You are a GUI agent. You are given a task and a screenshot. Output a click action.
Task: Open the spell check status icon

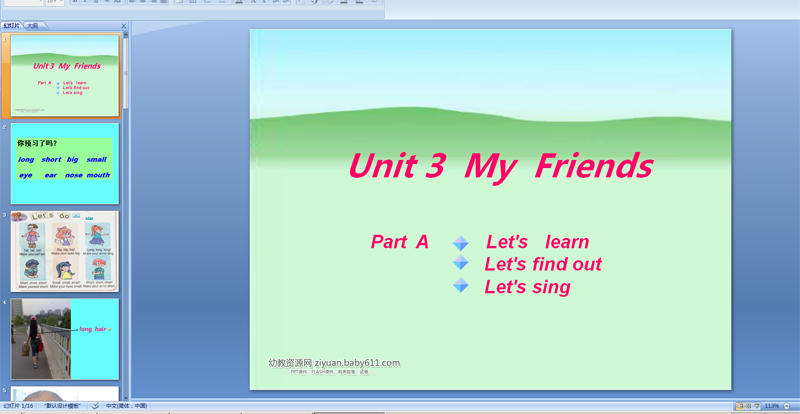pos(95,406)
